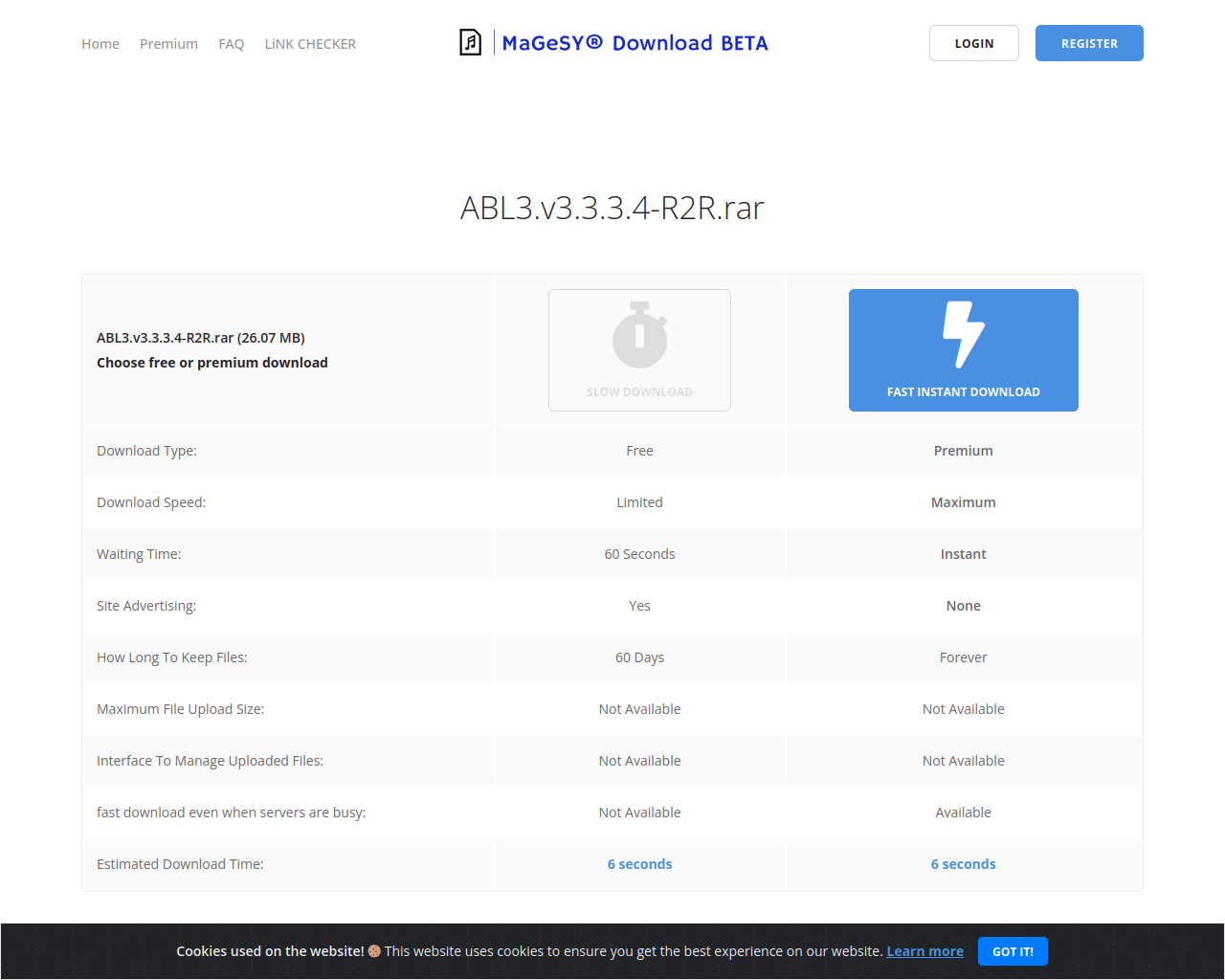Screen dimensions: 1225x980
Task: Click the 'Download Speed:' row label
Action: coord(151,502)
